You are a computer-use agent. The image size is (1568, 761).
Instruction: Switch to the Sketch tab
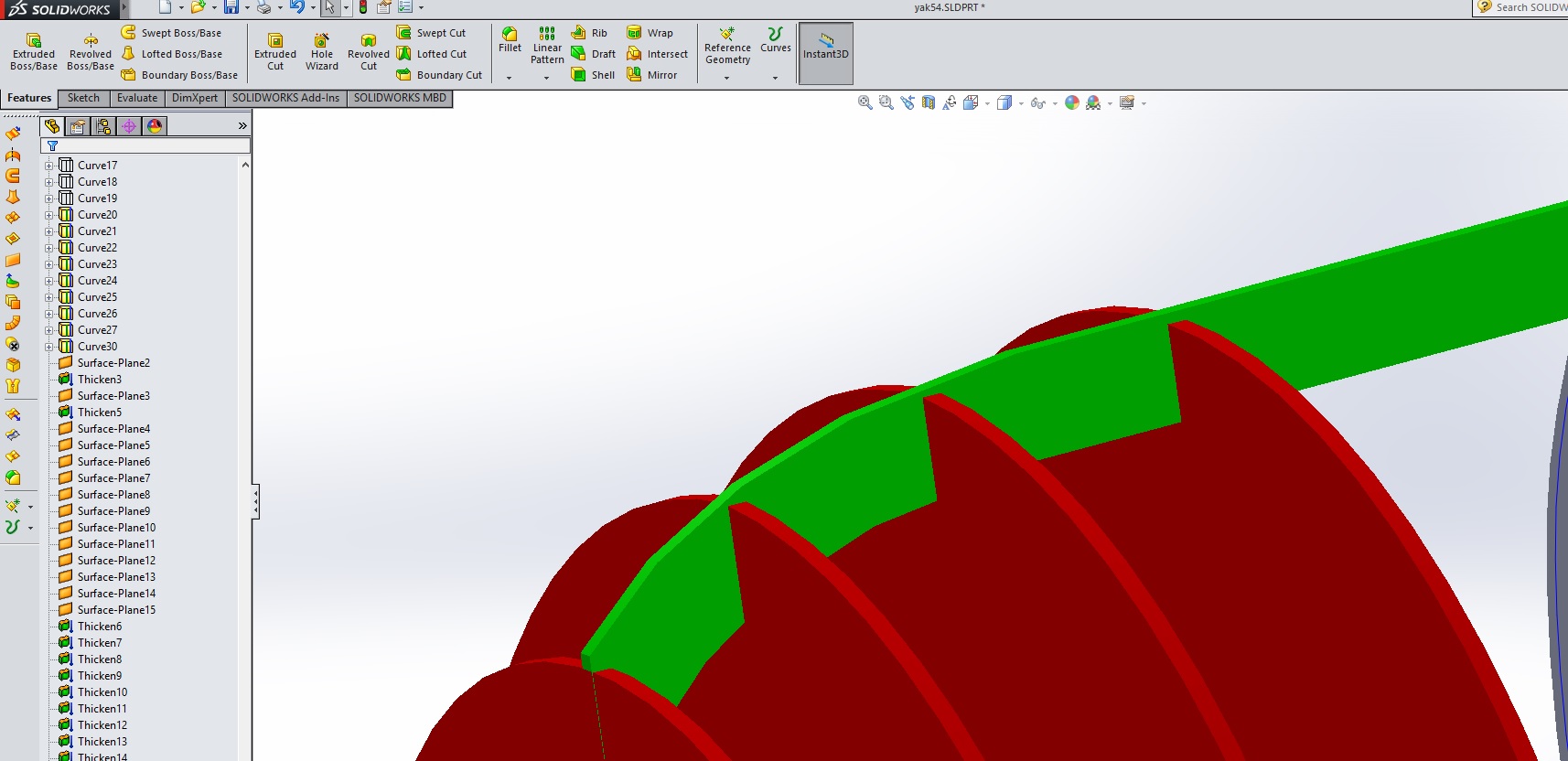click(83, 98)
